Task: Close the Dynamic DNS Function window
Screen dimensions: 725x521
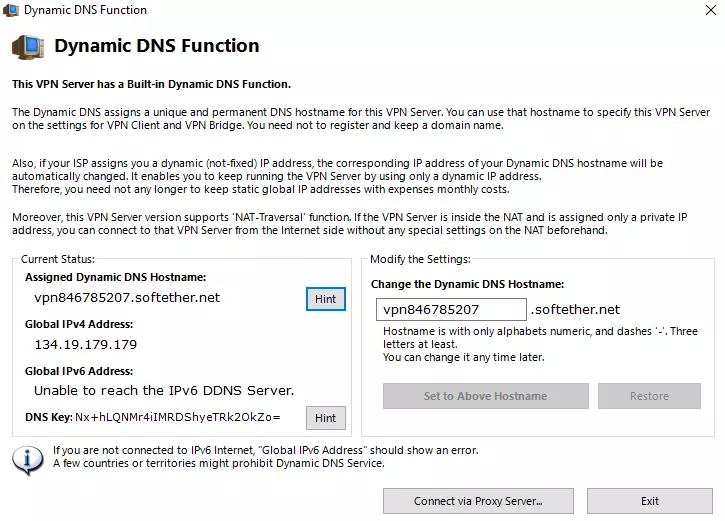Action: [x=711, y=10]
